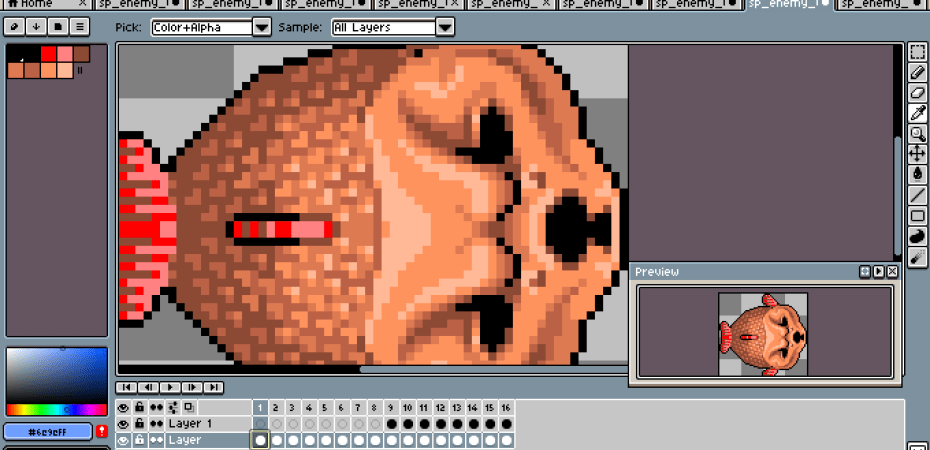Toggle the lock on Layer 1
This screenshot has height=450, width=930.
coord(140,424)
